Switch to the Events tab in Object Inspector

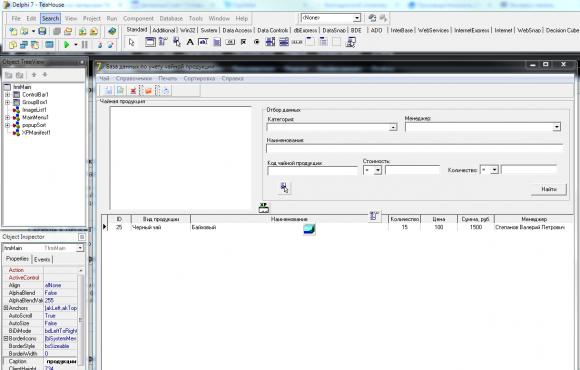click(42, 259)
